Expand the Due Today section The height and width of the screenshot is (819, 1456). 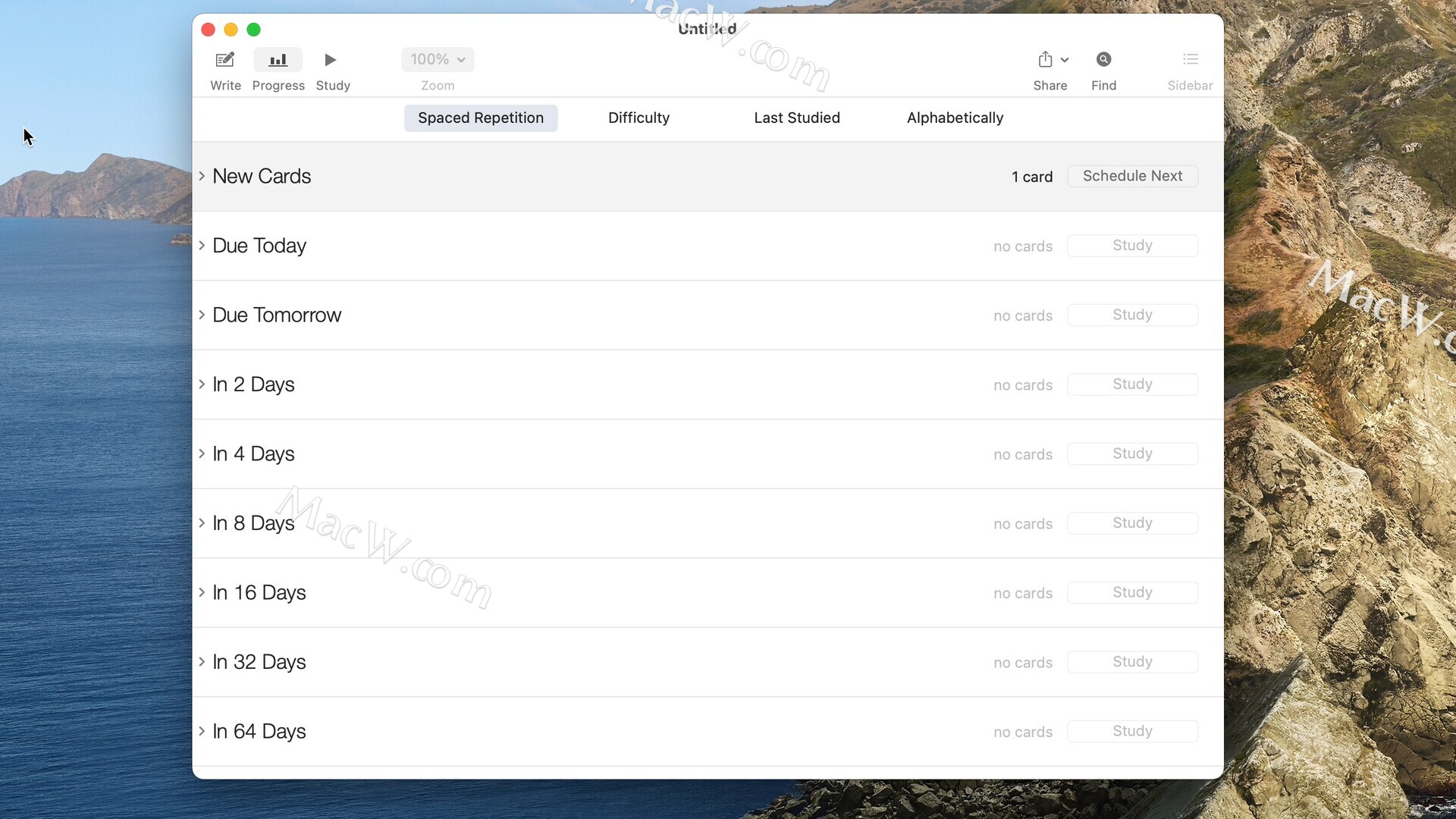point(202,246)
